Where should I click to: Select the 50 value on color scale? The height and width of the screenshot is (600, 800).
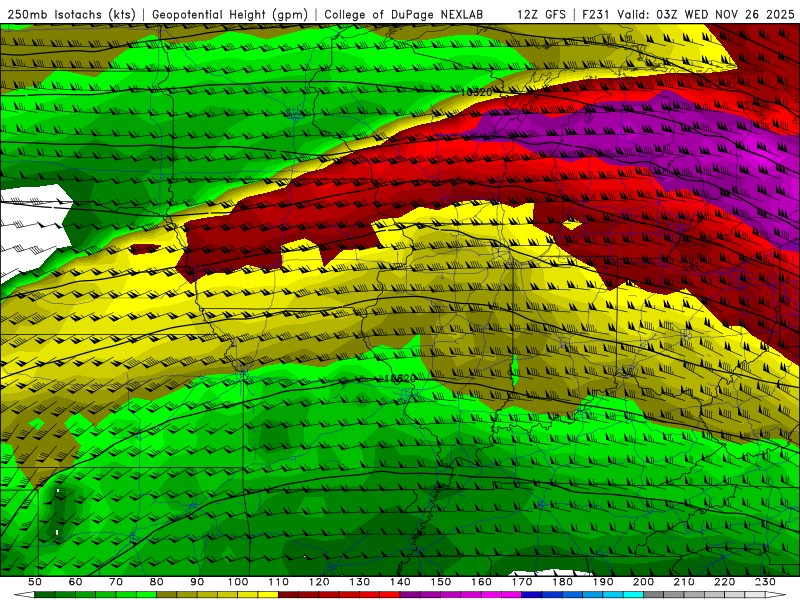(x=35, y=582)
